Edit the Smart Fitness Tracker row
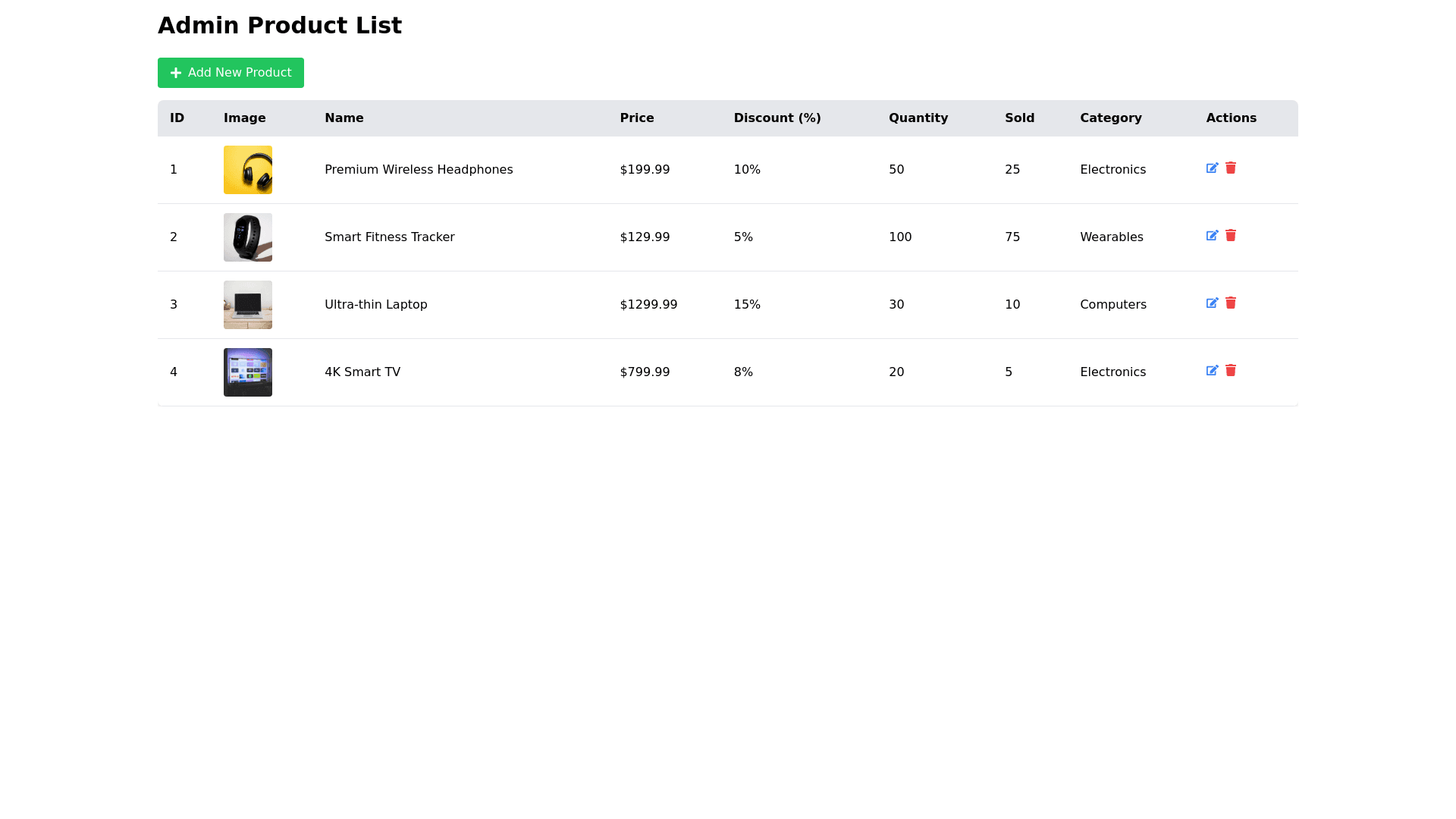The width and height of the screenshot is (1456, 819). 1212,236
